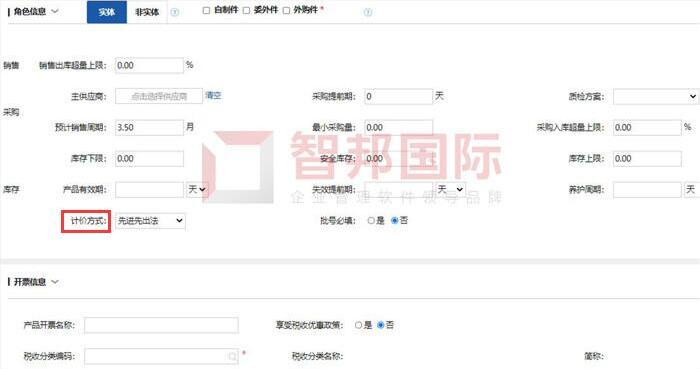This screenshot has width=700, height=369.
Task: Collapse the 开票信息 section chevron
Action: [x=55, y=282]
